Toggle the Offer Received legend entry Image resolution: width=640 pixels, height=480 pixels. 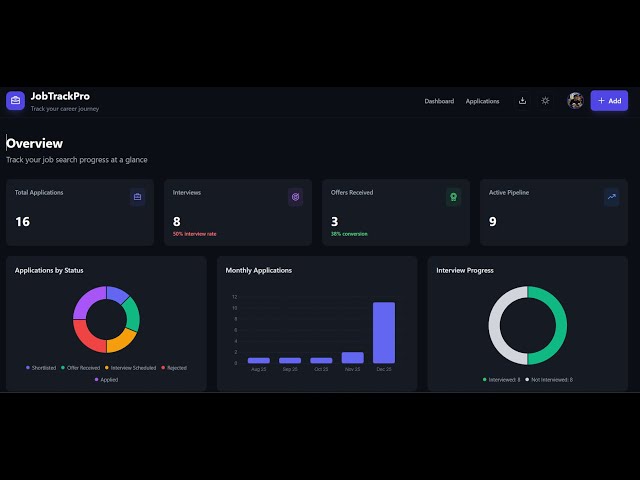tap(80, 368)
